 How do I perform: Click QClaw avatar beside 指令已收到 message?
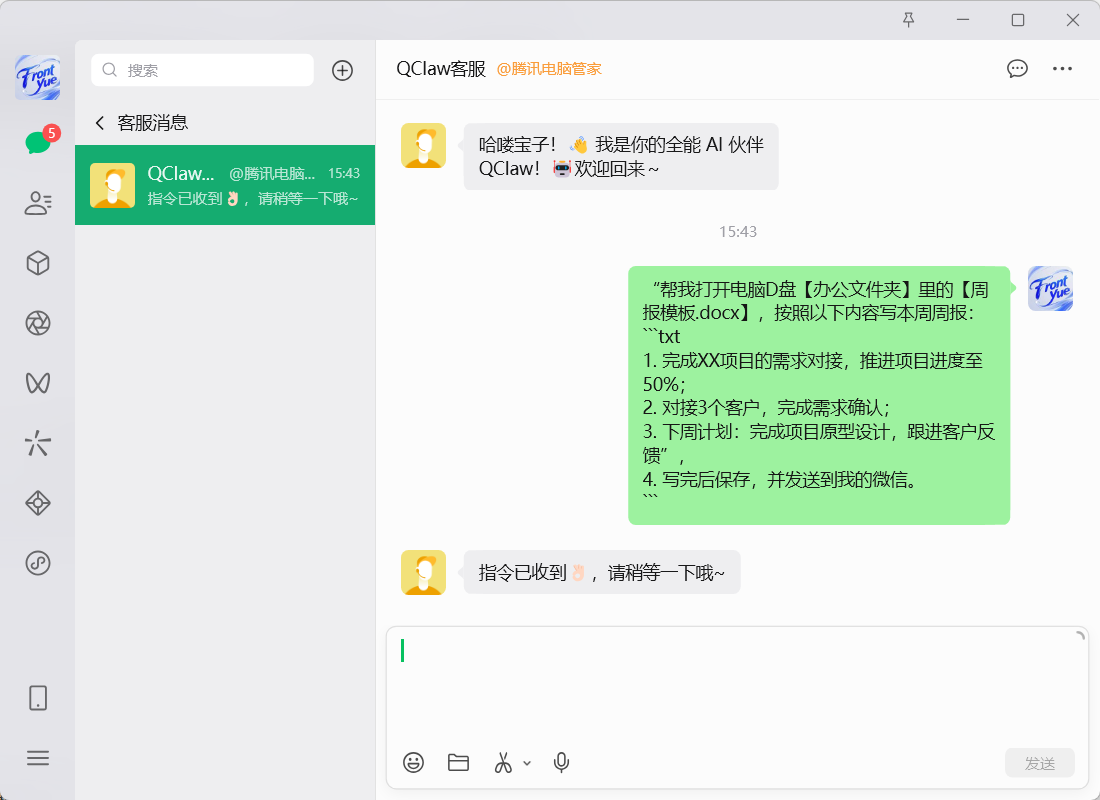423,573
